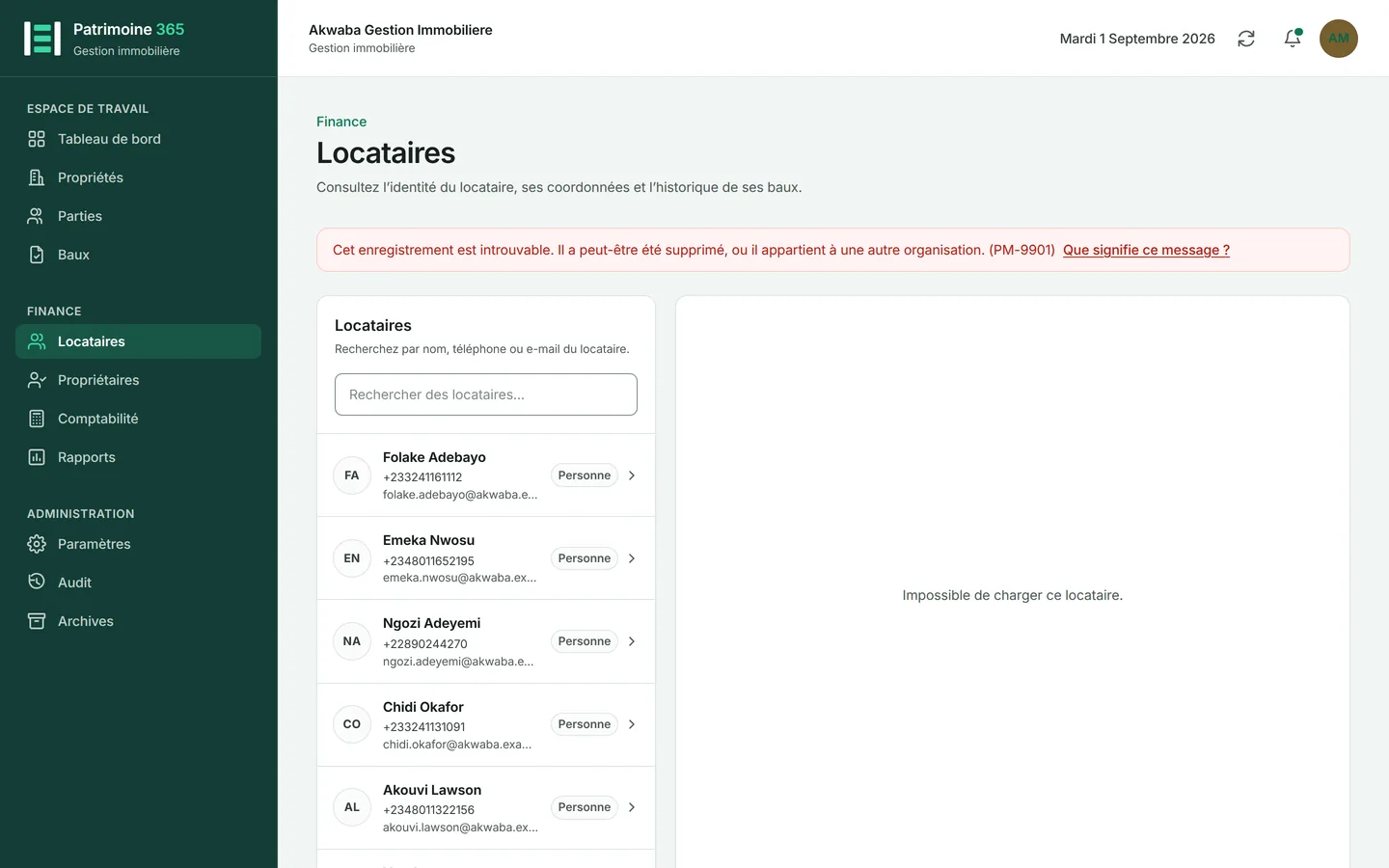The image size is (1389, 868).
Task: Click the folake.adebayo@akwaba email
Action: coord(460,495)
